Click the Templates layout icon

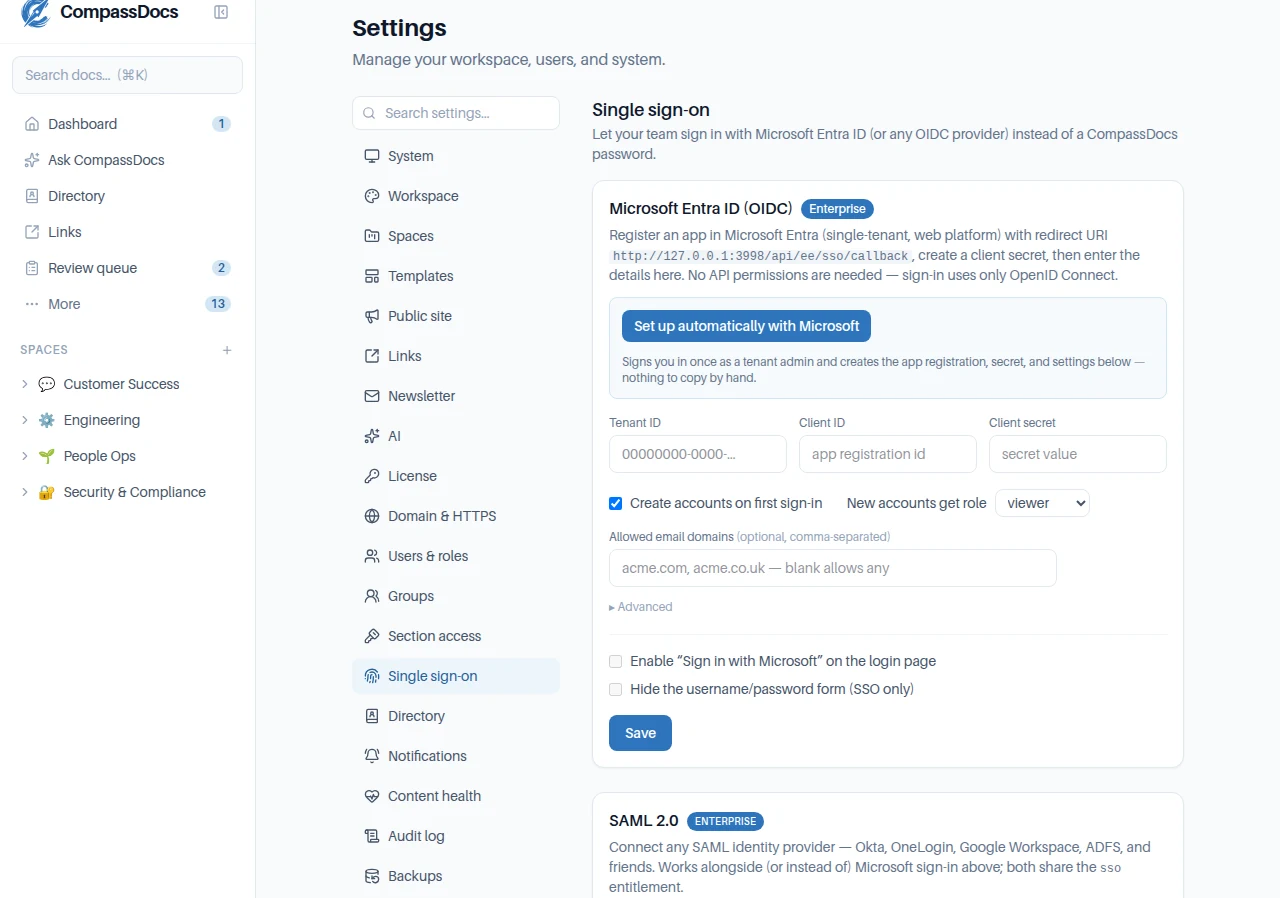tap(372, 276)
